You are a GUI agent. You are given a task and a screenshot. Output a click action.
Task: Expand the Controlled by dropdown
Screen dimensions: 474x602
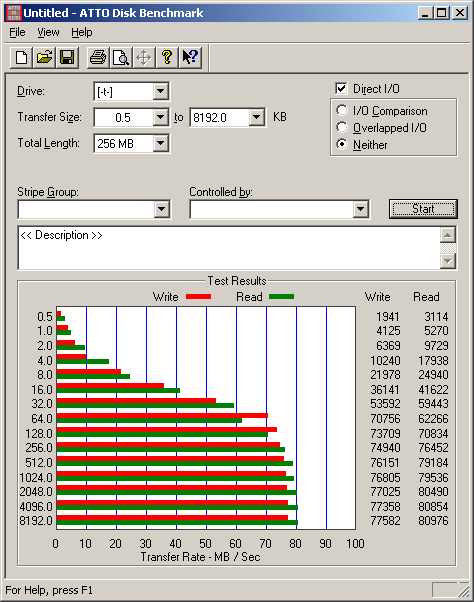pos(360,209)
